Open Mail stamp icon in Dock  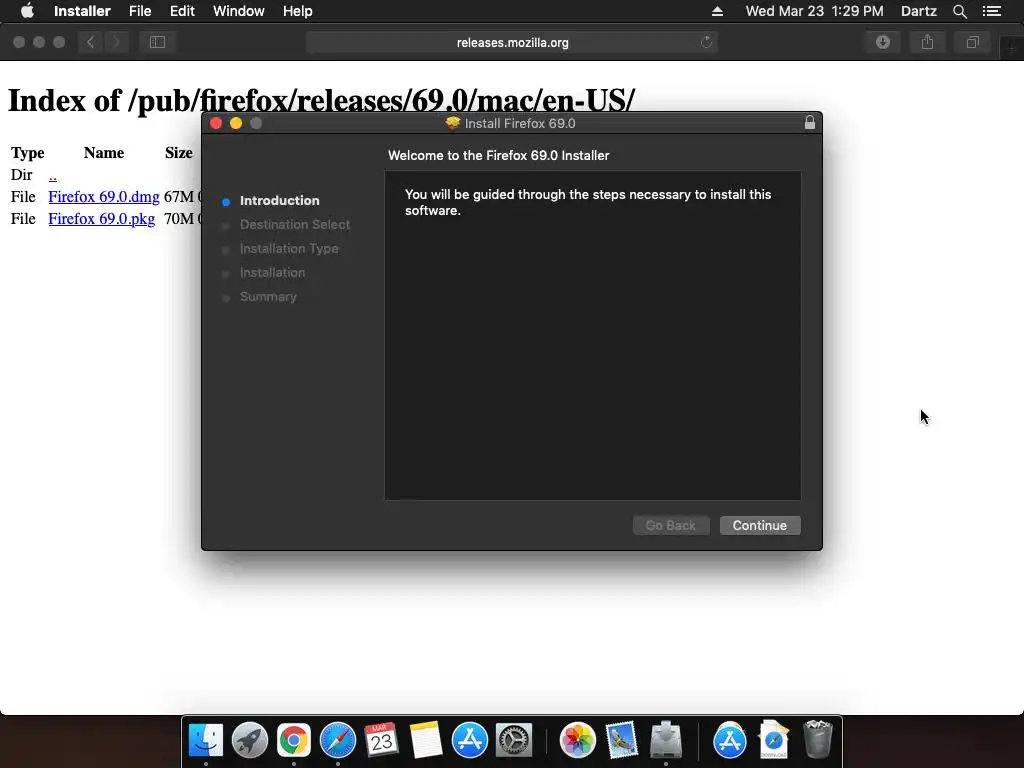coord(621,741)
